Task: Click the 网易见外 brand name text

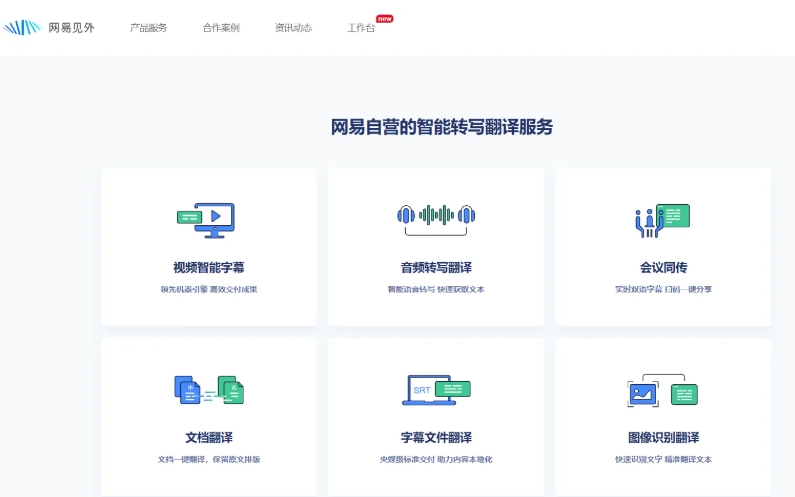Action: (72, 28)
